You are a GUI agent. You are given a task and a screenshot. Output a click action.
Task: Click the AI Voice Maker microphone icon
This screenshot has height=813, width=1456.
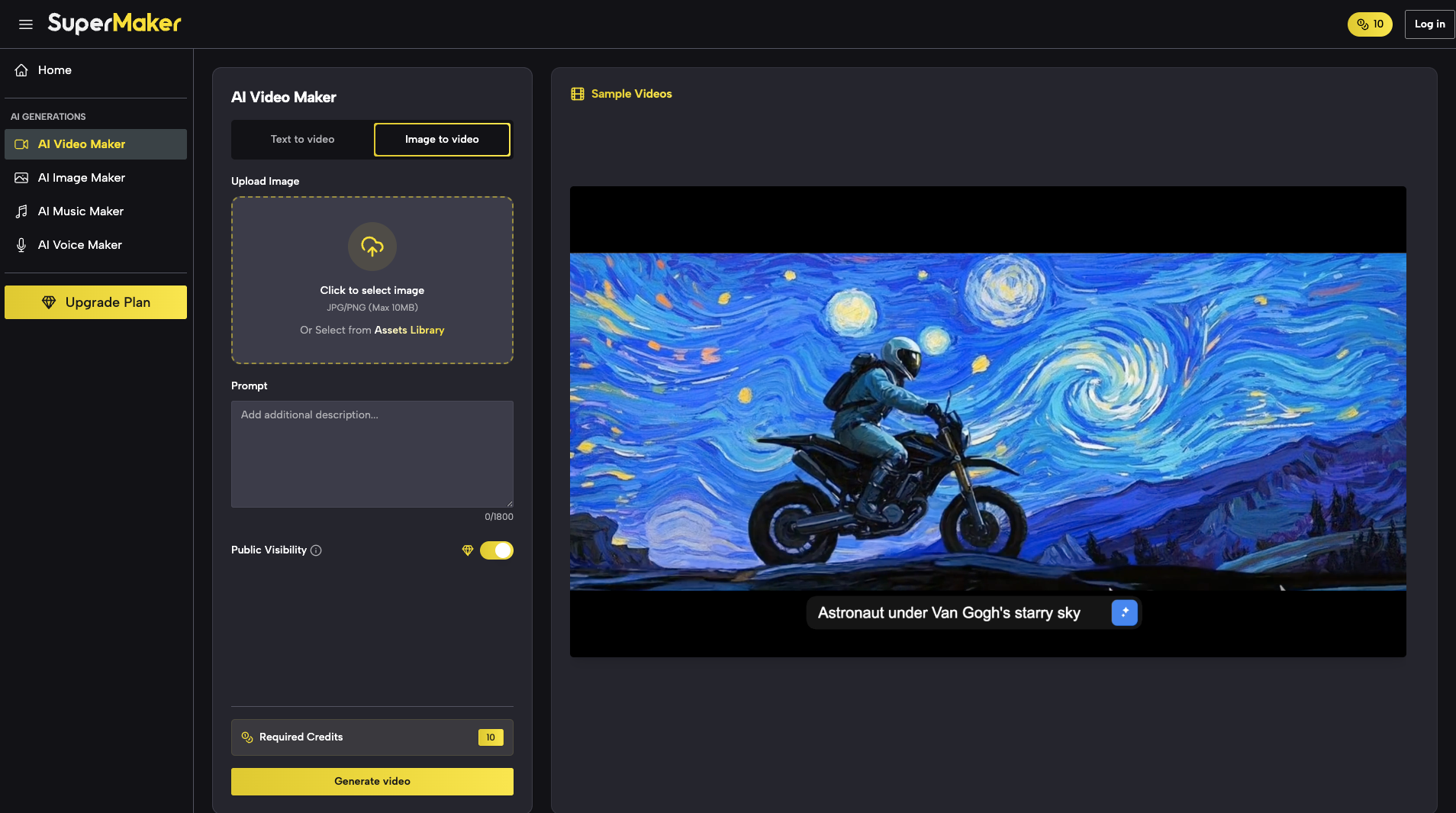click(x=21, y=245)
